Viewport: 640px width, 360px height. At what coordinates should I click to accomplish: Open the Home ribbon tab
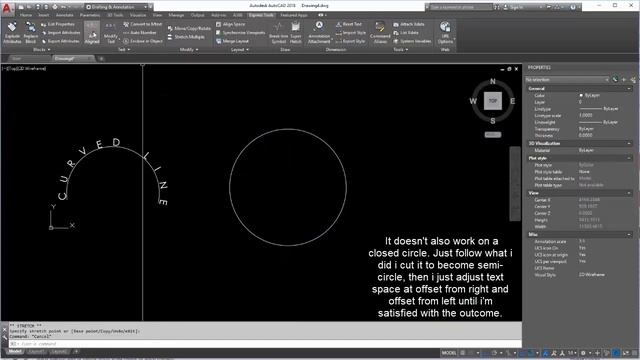point(26,15)
